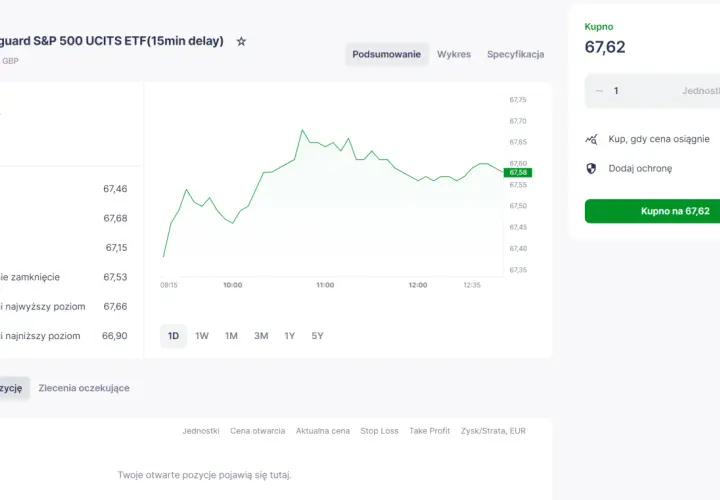Click the 'Jednostki' column header
The width and height of the screenshot is (720, 500).
[201, 431]
